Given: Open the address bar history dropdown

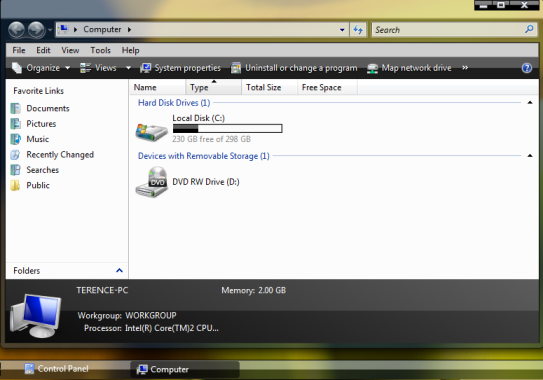Looking at the screenshot, I should point(342,30).
